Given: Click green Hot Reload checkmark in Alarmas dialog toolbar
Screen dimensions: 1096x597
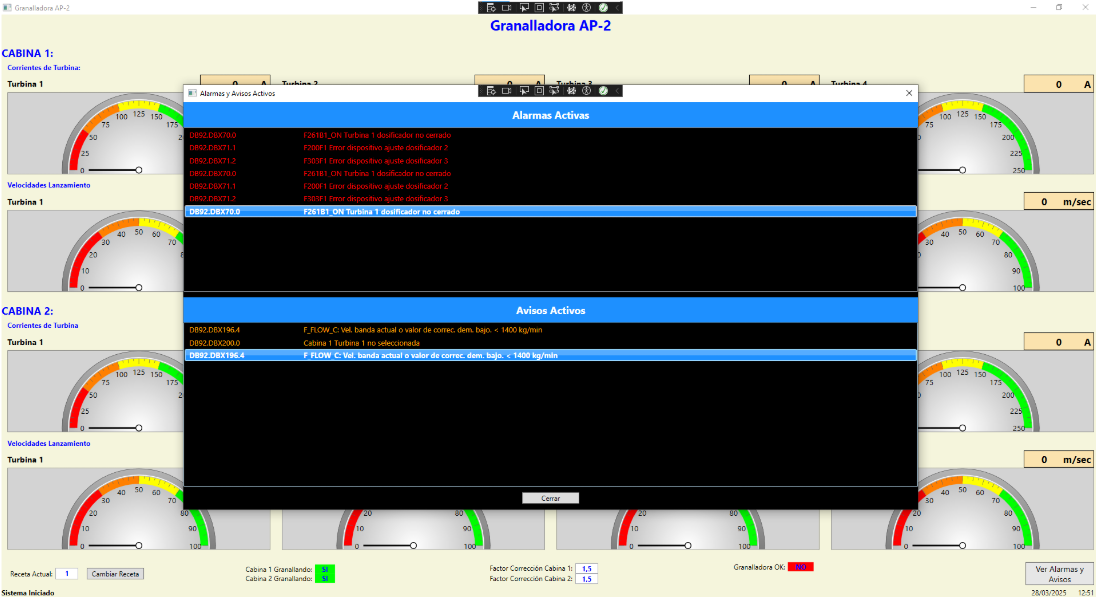Looking at the screenshot, I should [x=603, y=91].
